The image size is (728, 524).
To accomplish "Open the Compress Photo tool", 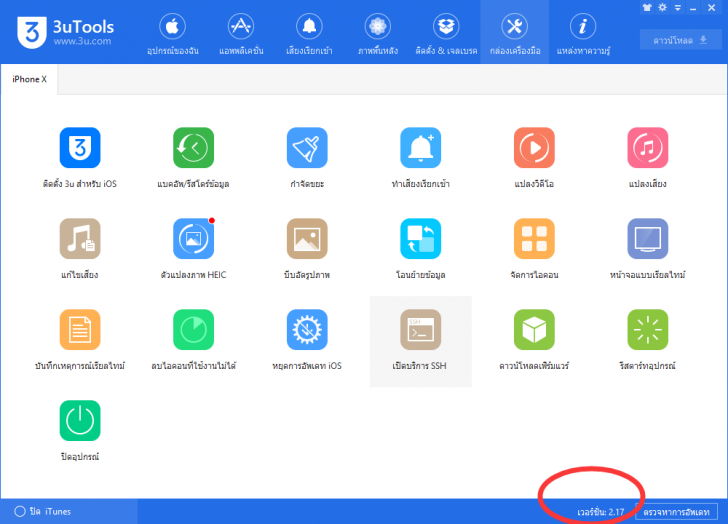I will coord(307,239).
